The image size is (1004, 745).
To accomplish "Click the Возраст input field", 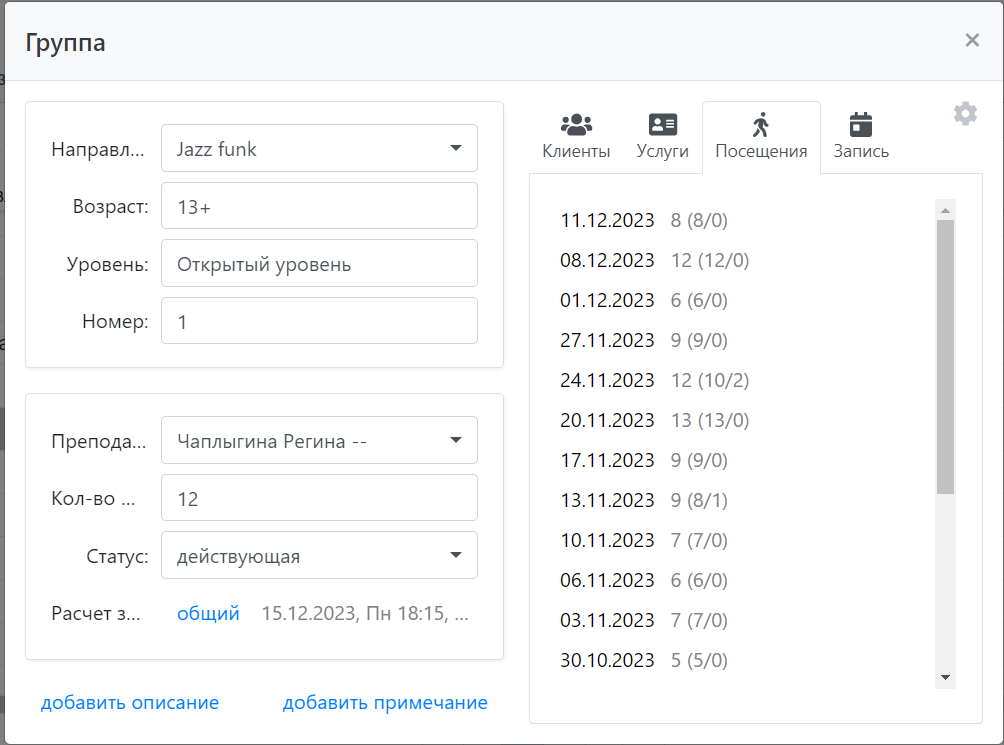I will (319, 205).
